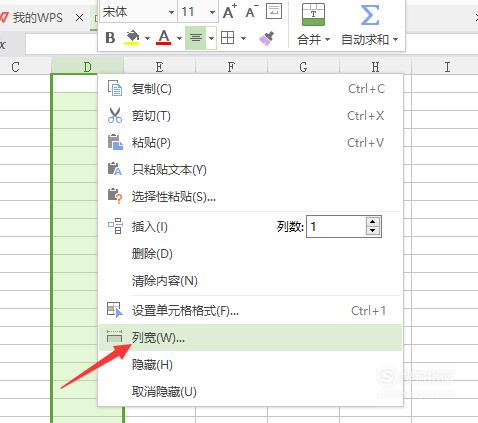Click the scissors cut icon
This screenshot has height=423, width=478.
click(115, 115)
